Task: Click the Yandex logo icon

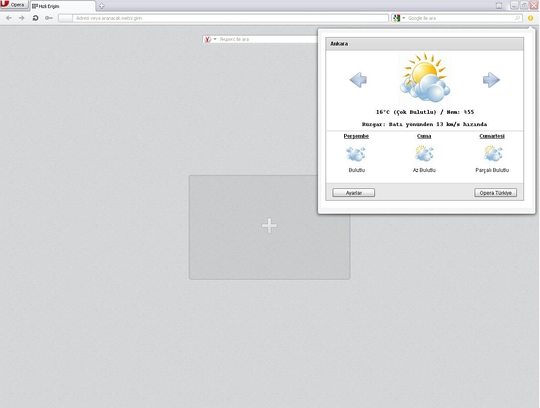Action: pos(207,39)
